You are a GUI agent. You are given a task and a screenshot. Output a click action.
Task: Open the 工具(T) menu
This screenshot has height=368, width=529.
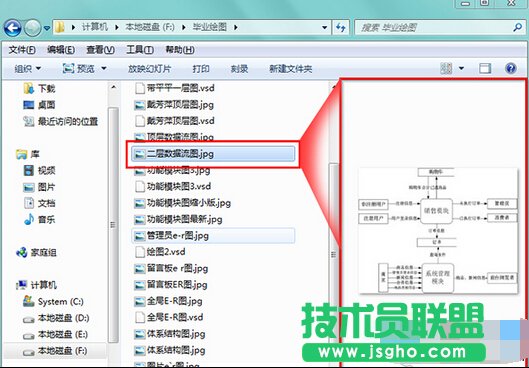point(140,50)
